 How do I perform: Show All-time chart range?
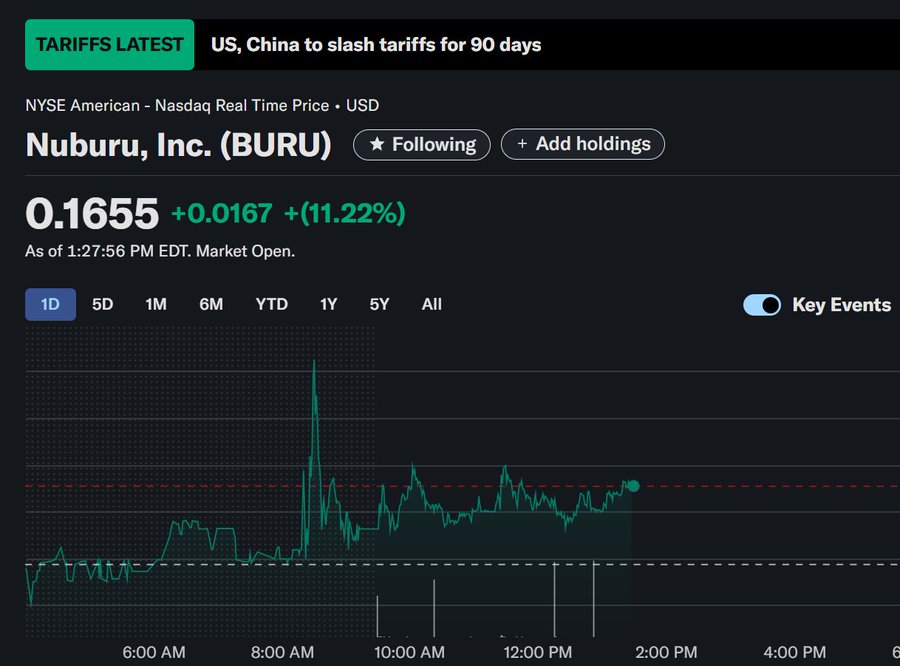(432, 304)
